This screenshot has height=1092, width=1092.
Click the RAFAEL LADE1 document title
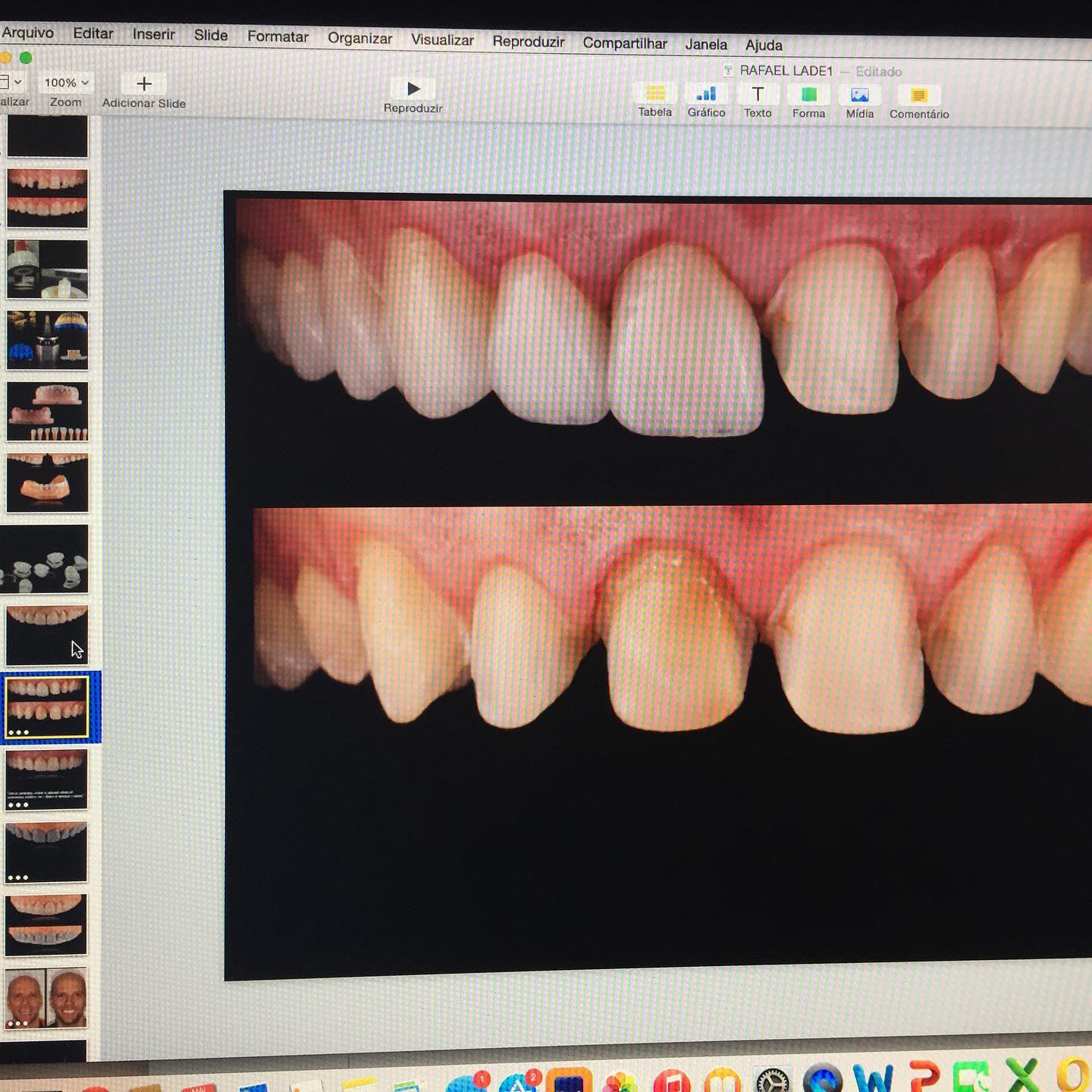pyautogui.click(x=786, y=71)
